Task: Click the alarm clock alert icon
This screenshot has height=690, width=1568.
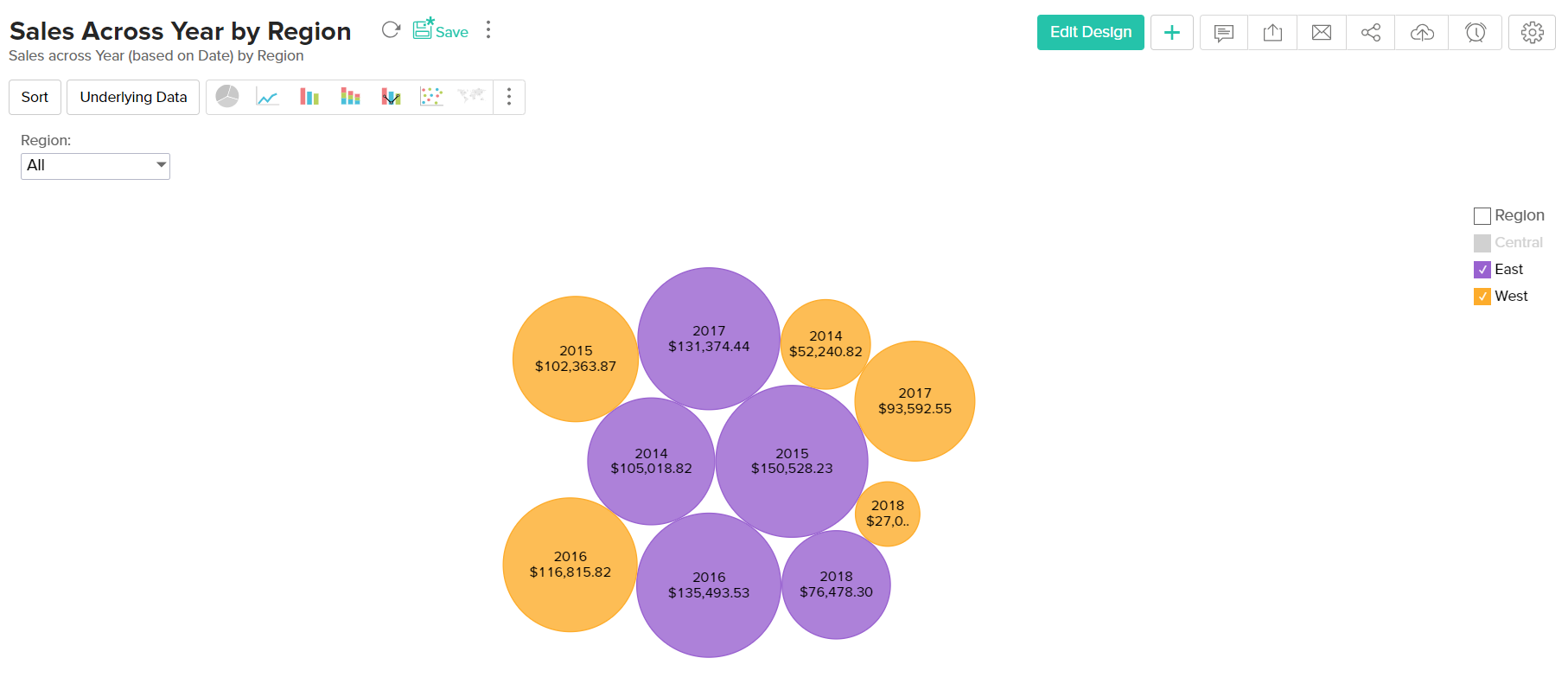Action: tap(1475, 33)
